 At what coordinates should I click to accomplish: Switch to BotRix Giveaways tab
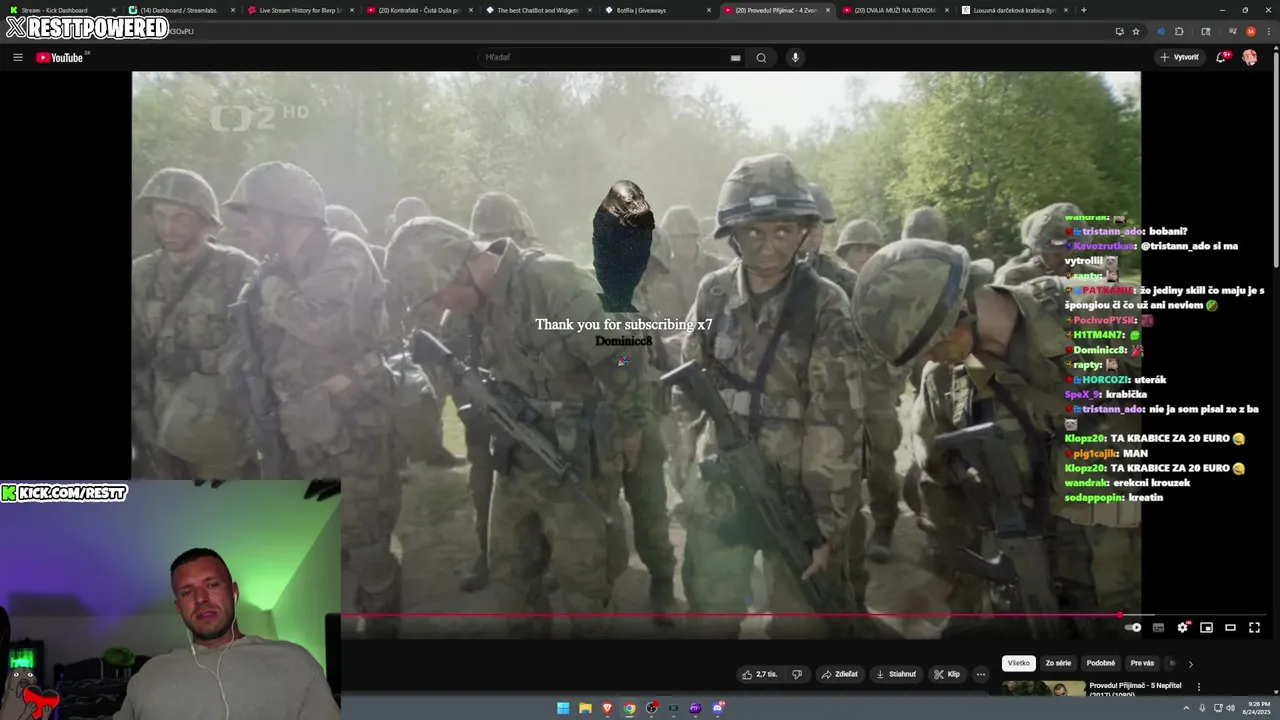[656, 10]
